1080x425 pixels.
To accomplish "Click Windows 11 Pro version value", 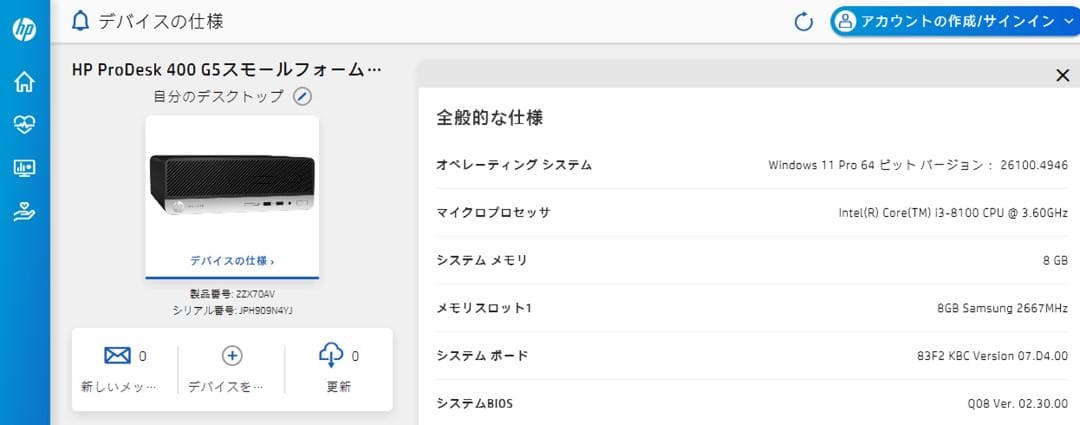I will [918, 165].
